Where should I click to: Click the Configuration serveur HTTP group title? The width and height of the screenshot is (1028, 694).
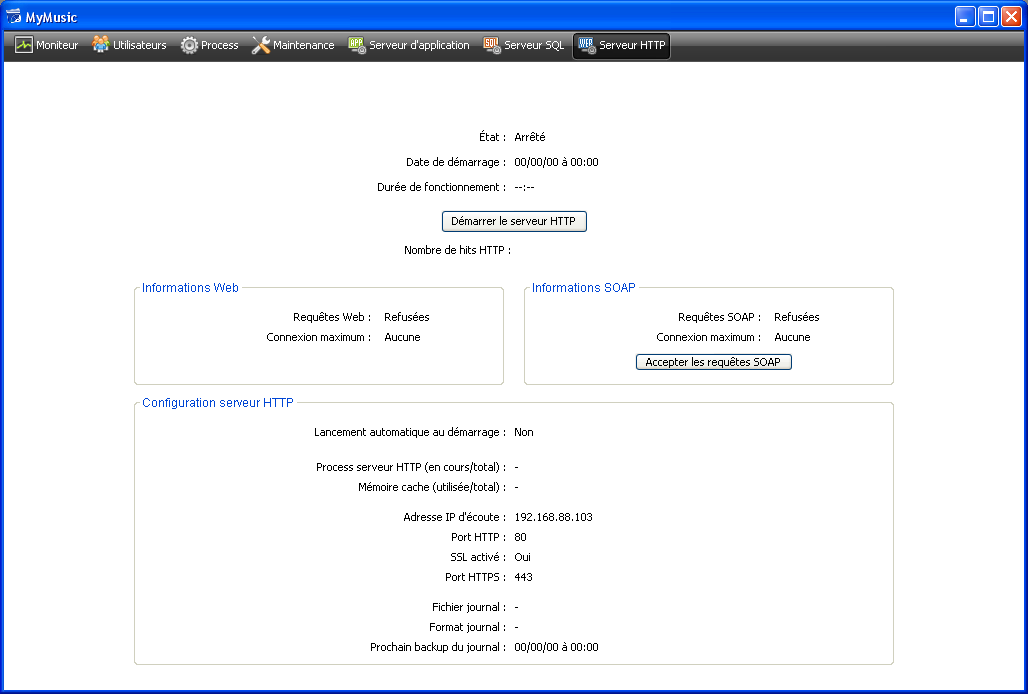coord(218,403)
